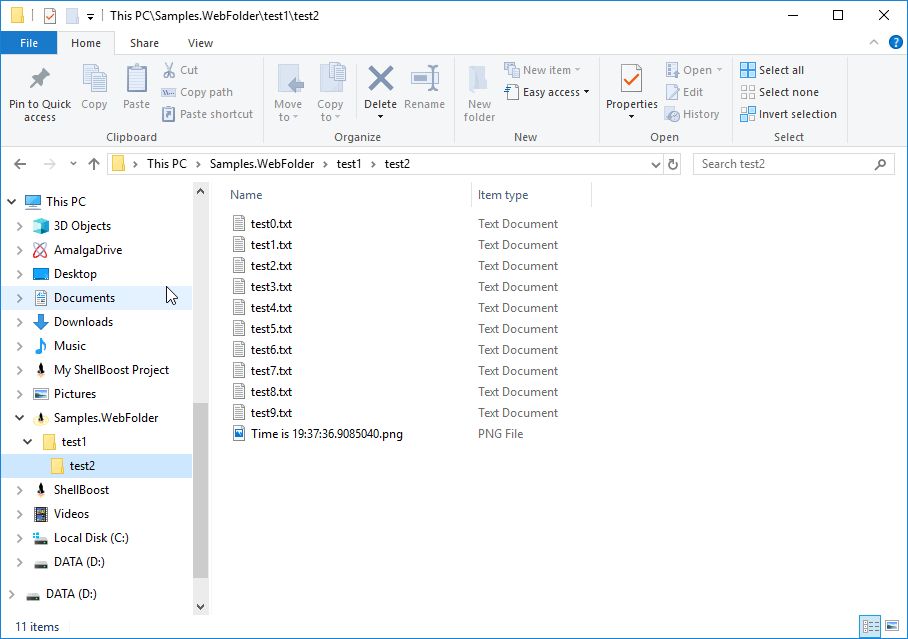Collapse the Samples.WebFolder tree node
The image size is (908, 639).
[x=19, y=417]
